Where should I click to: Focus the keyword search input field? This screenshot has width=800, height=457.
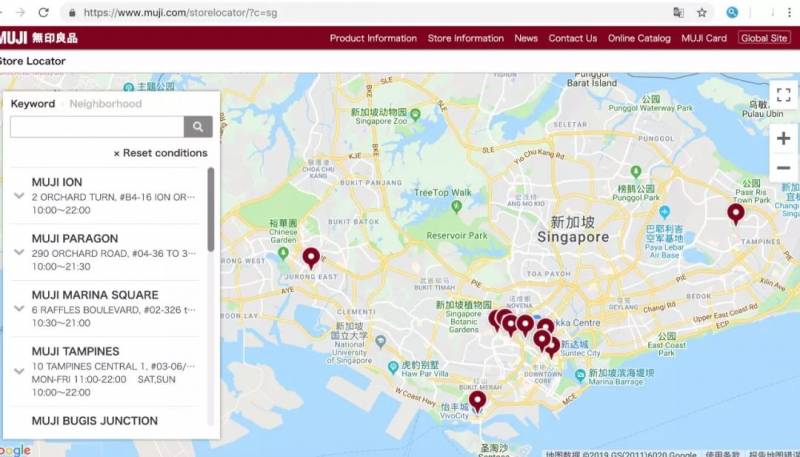click(97, 126)
